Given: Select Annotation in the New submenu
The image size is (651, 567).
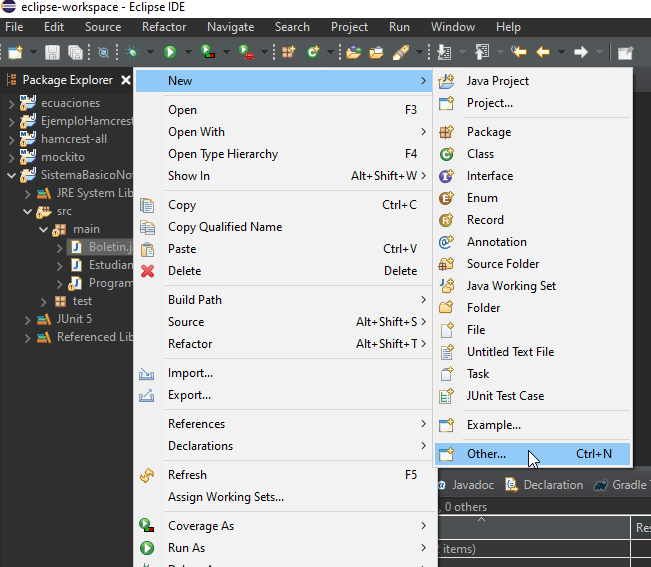Looking at the screenshot, I should point(533,242).
